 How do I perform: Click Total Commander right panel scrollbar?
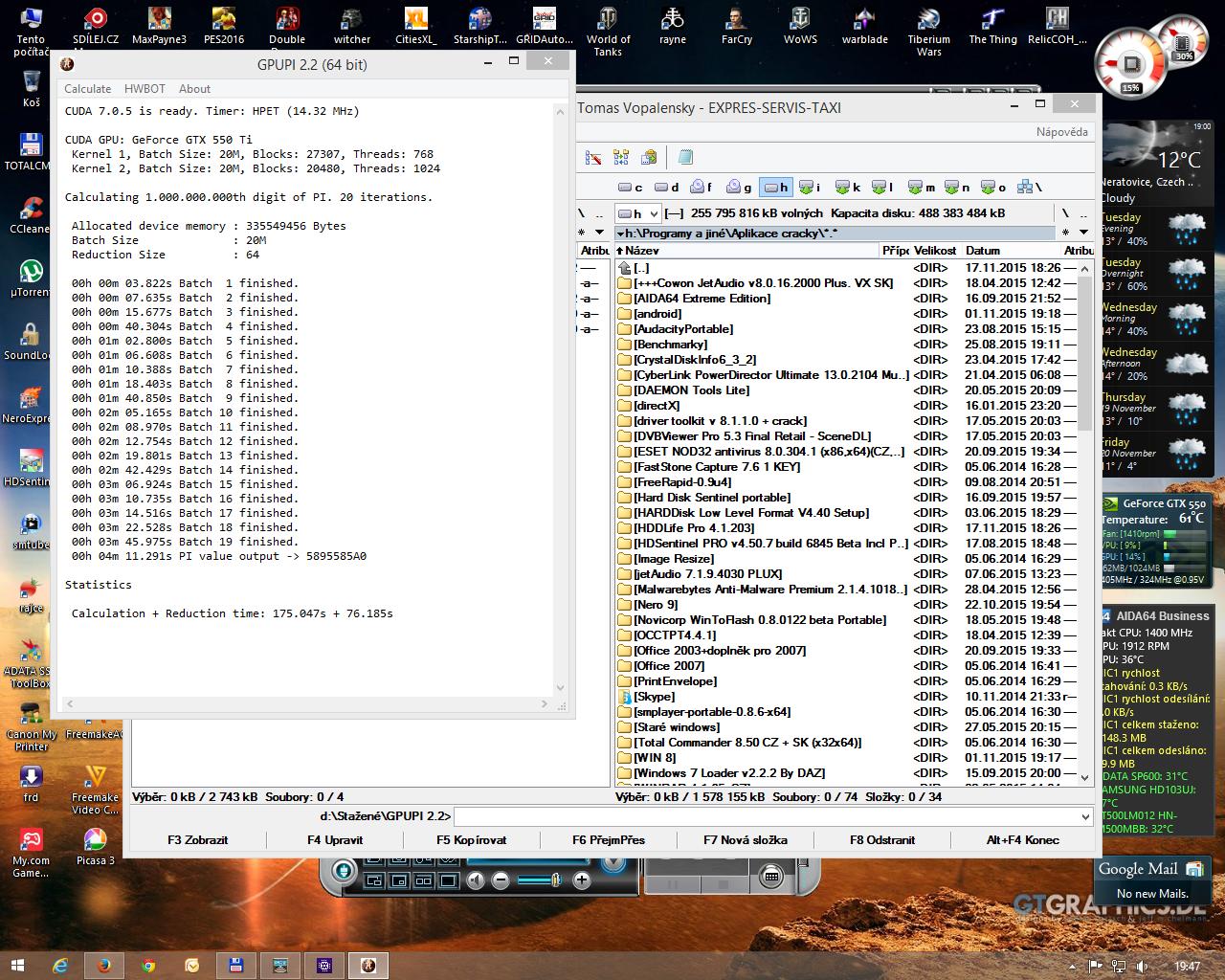(1085, 523)
